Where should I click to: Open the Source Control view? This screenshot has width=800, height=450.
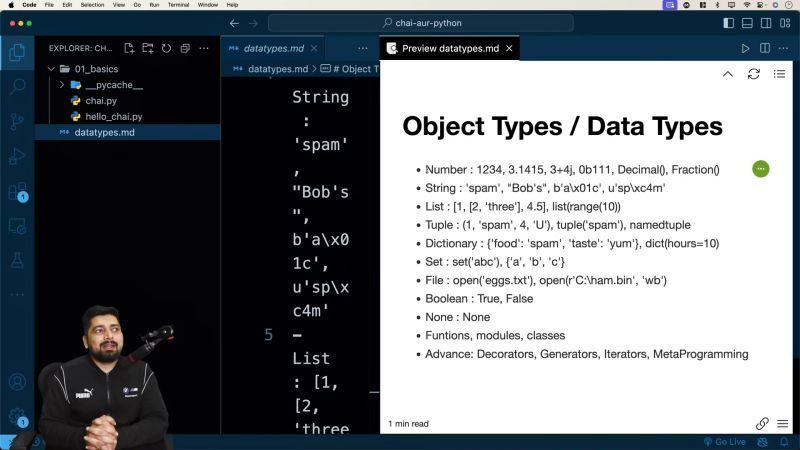coord(17,122)
